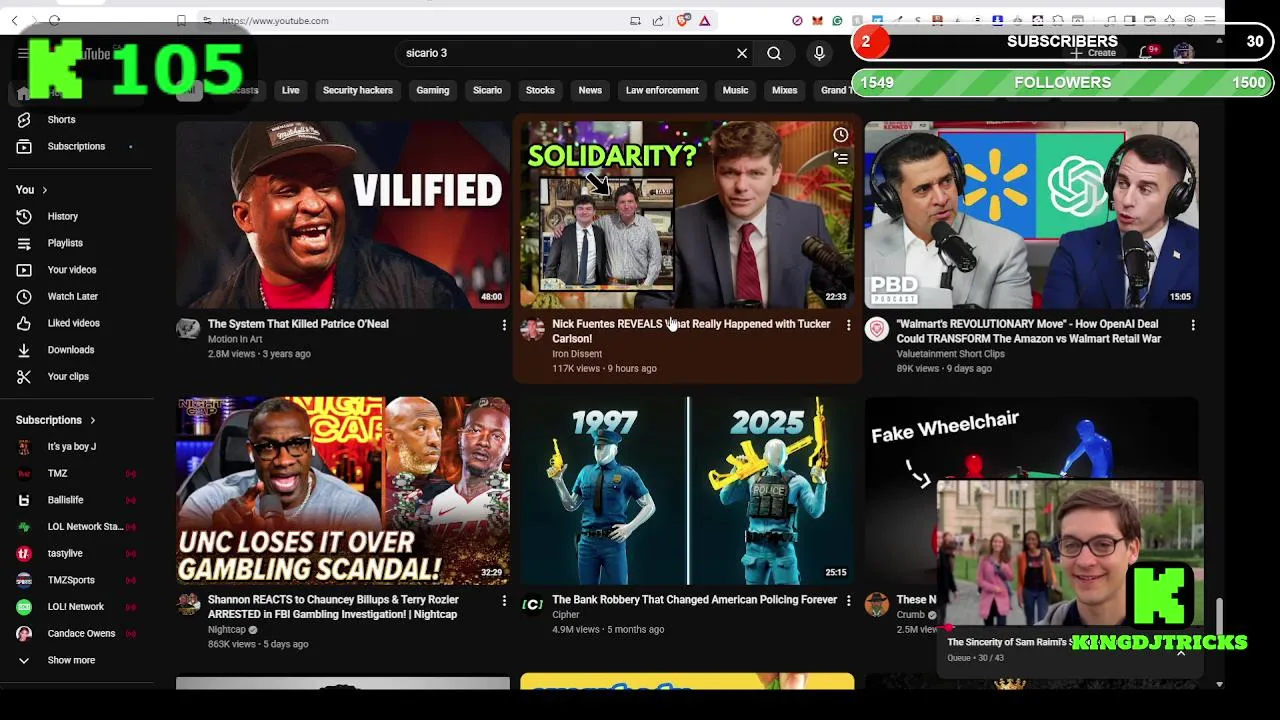Viewport: 1280px width, 720px height.
Task: Open The Bank Robbery That Changed American Policing title
Action: pos(694,600)
